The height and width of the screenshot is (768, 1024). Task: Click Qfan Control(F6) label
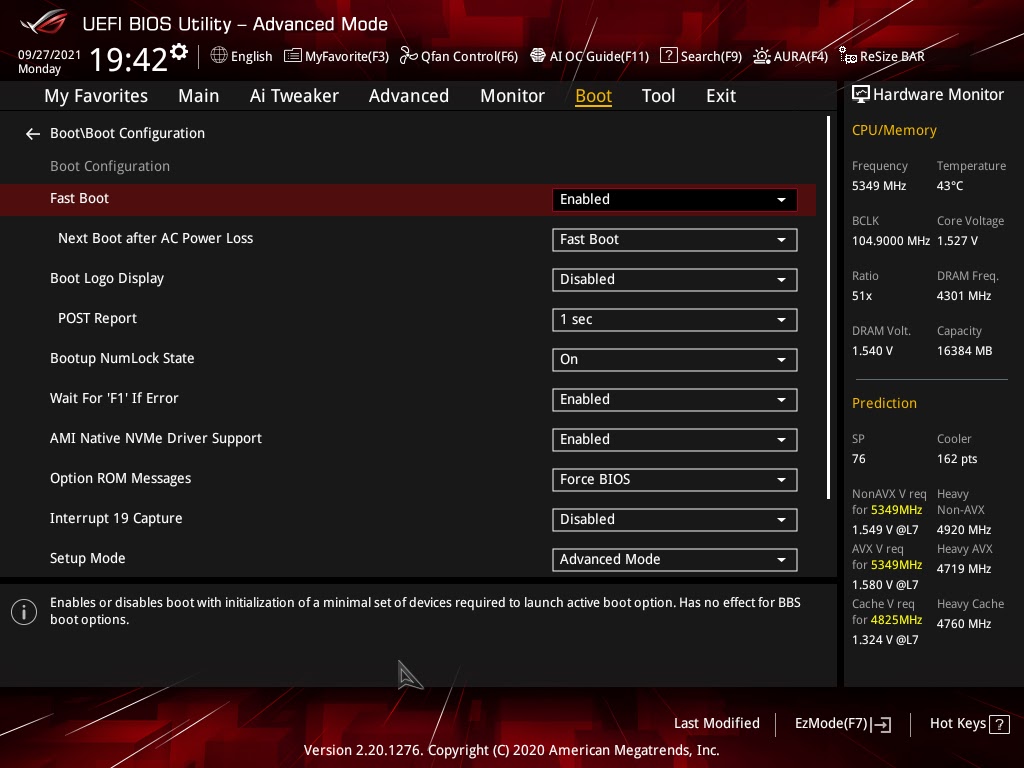[469, 56]
